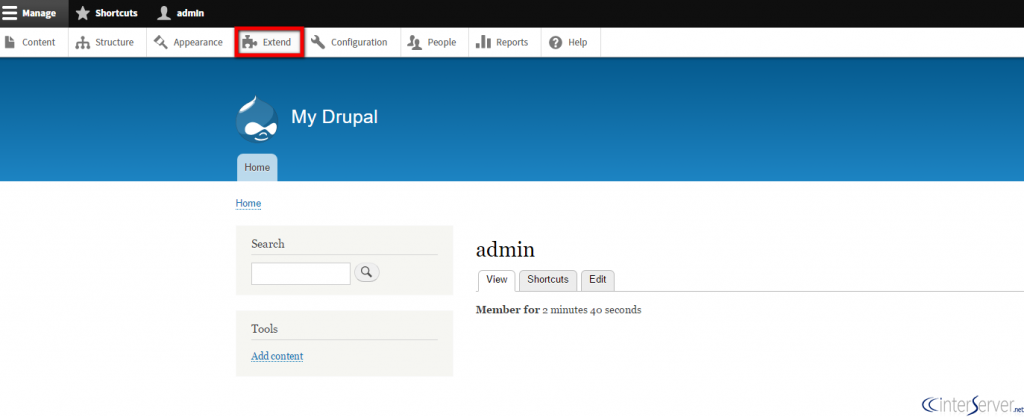
Task: Click the People users icon
Action: [x=415, y=42]
